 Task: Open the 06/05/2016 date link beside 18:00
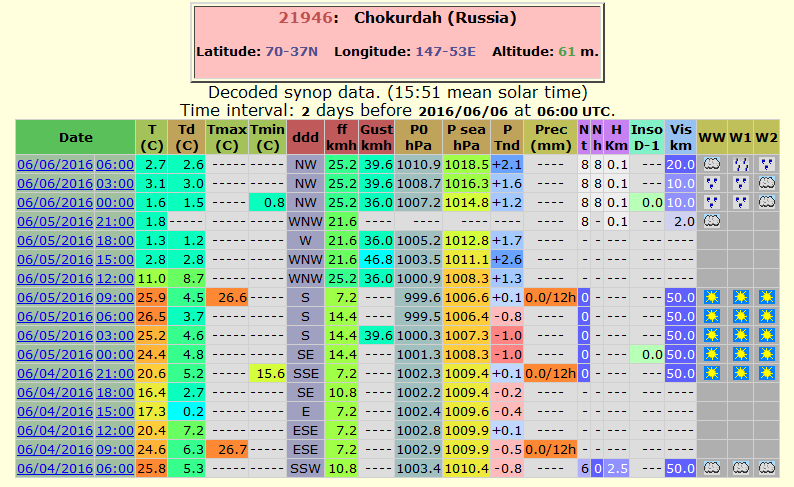[55, 240]
